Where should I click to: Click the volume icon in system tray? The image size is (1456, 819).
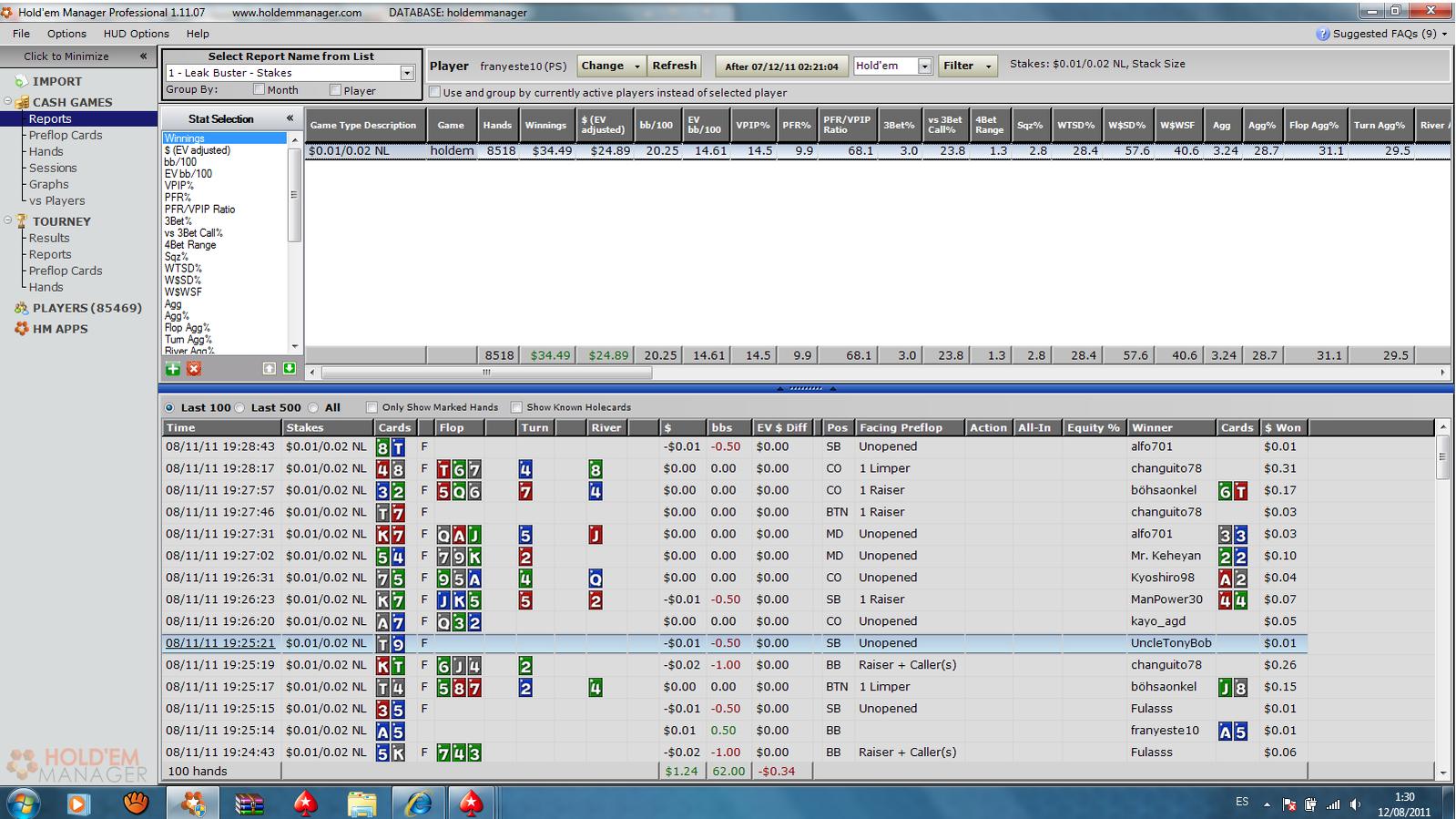pos(1355,804)
